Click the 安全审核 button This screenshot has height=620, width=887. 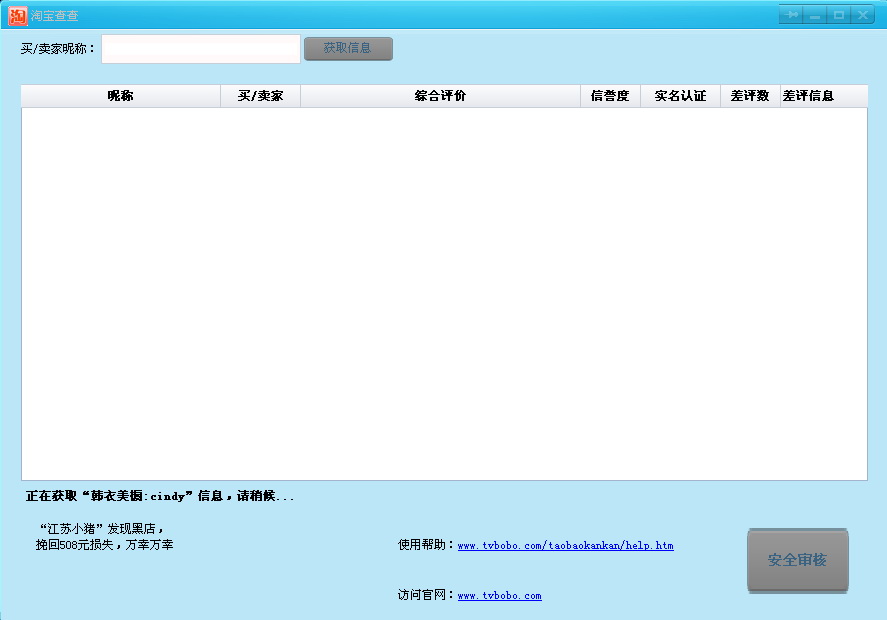[798, 560]
